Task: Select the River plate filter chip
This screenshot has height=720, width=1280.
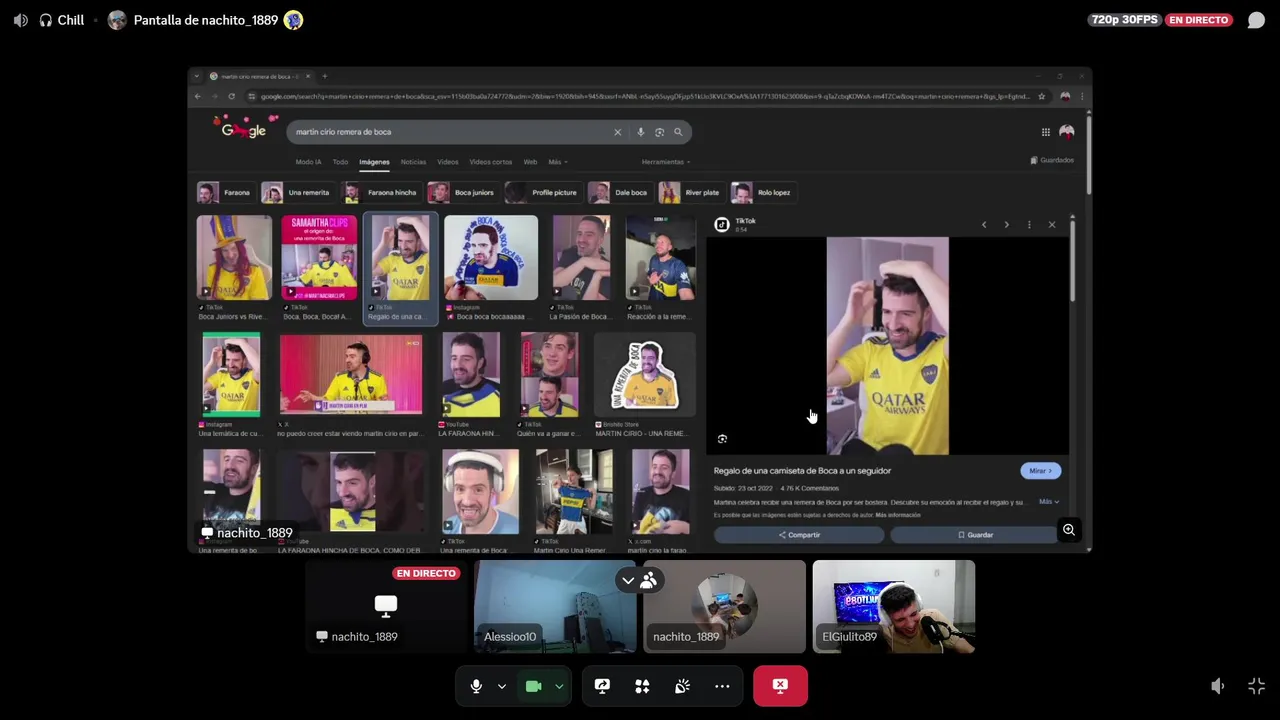Action: [691, 192]
